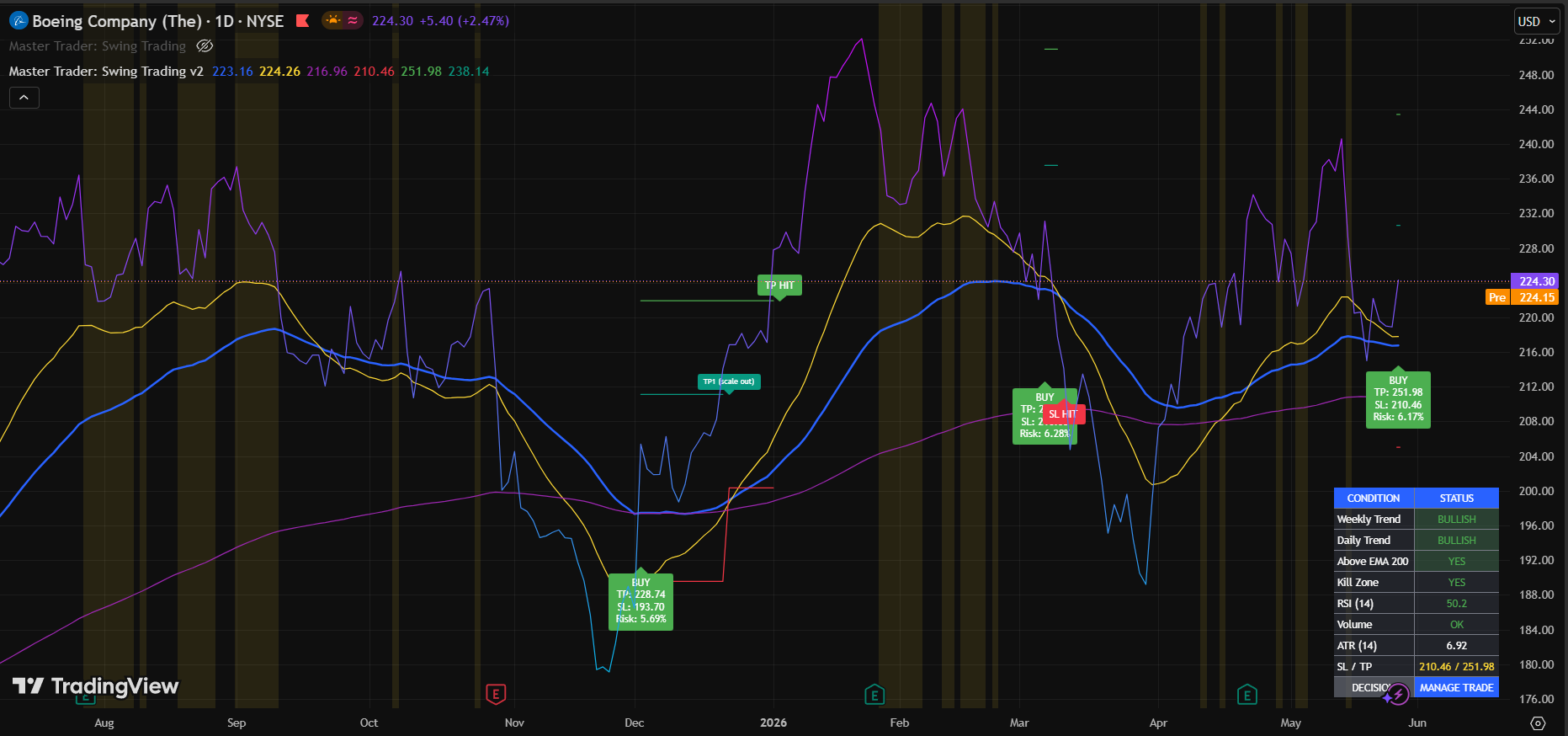Image resolution: width=1568 pixels, height=736 pixels.
Task: Open chart settings hexagon gear icon
Action: click(1538, 723)
